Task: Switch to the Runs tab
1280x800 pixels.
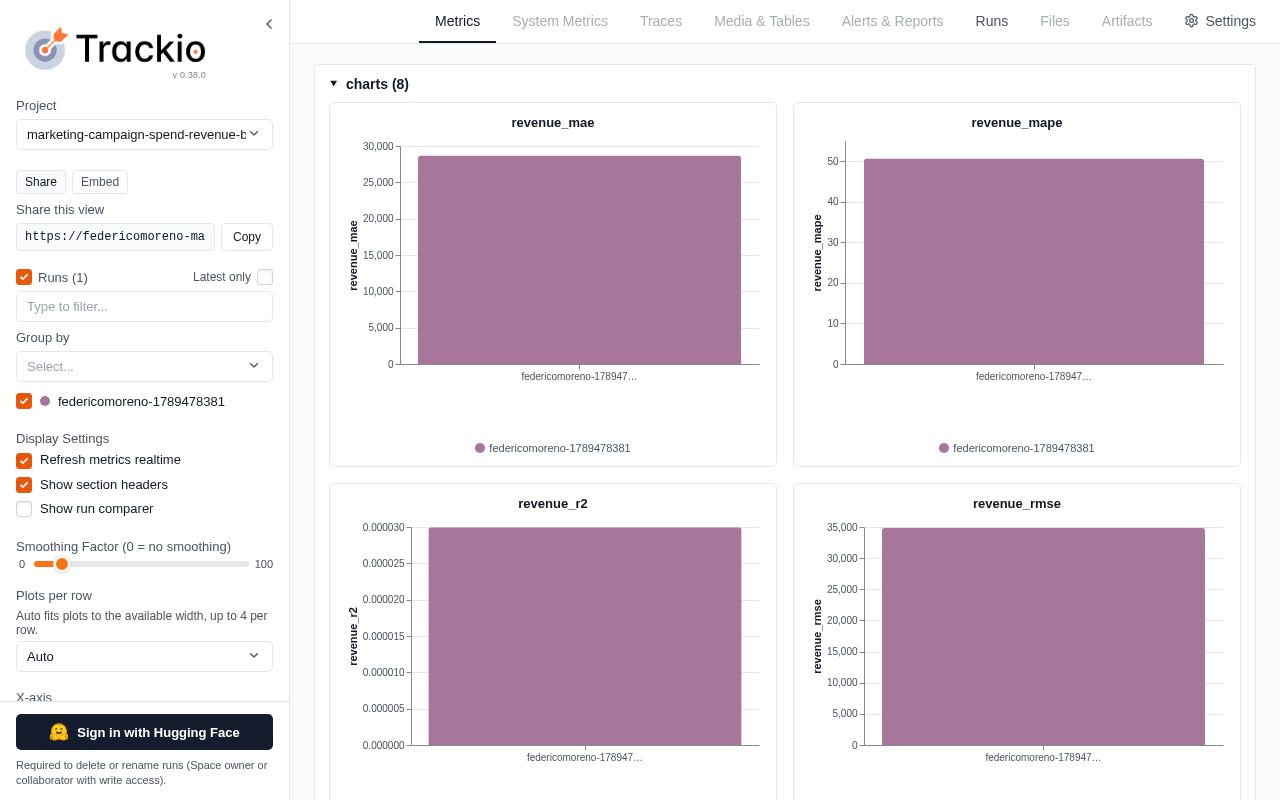Action: (992, 21)
